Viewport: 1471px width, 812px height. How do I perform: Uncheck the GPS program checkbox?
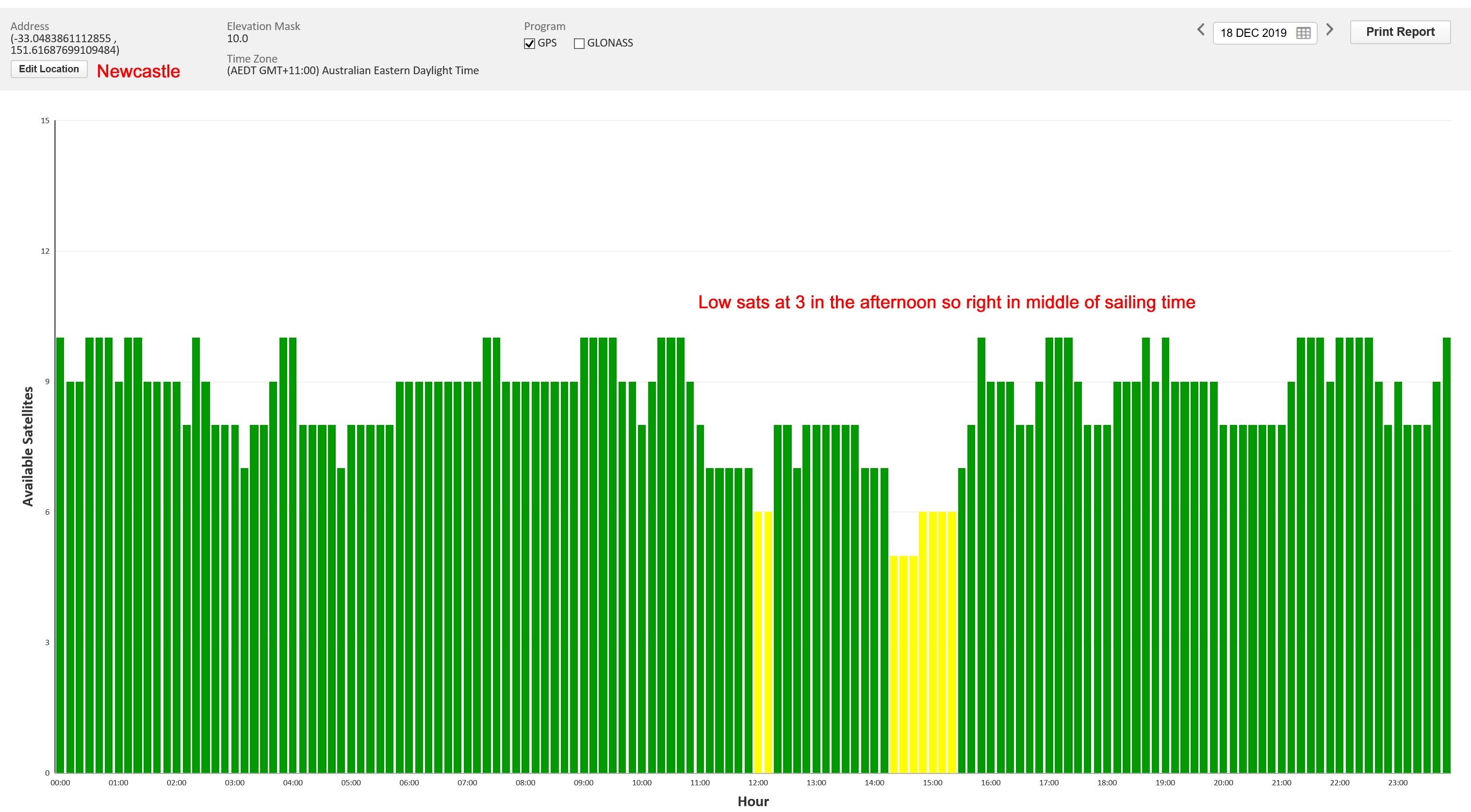pyautogui.click(x=529, y=43)
